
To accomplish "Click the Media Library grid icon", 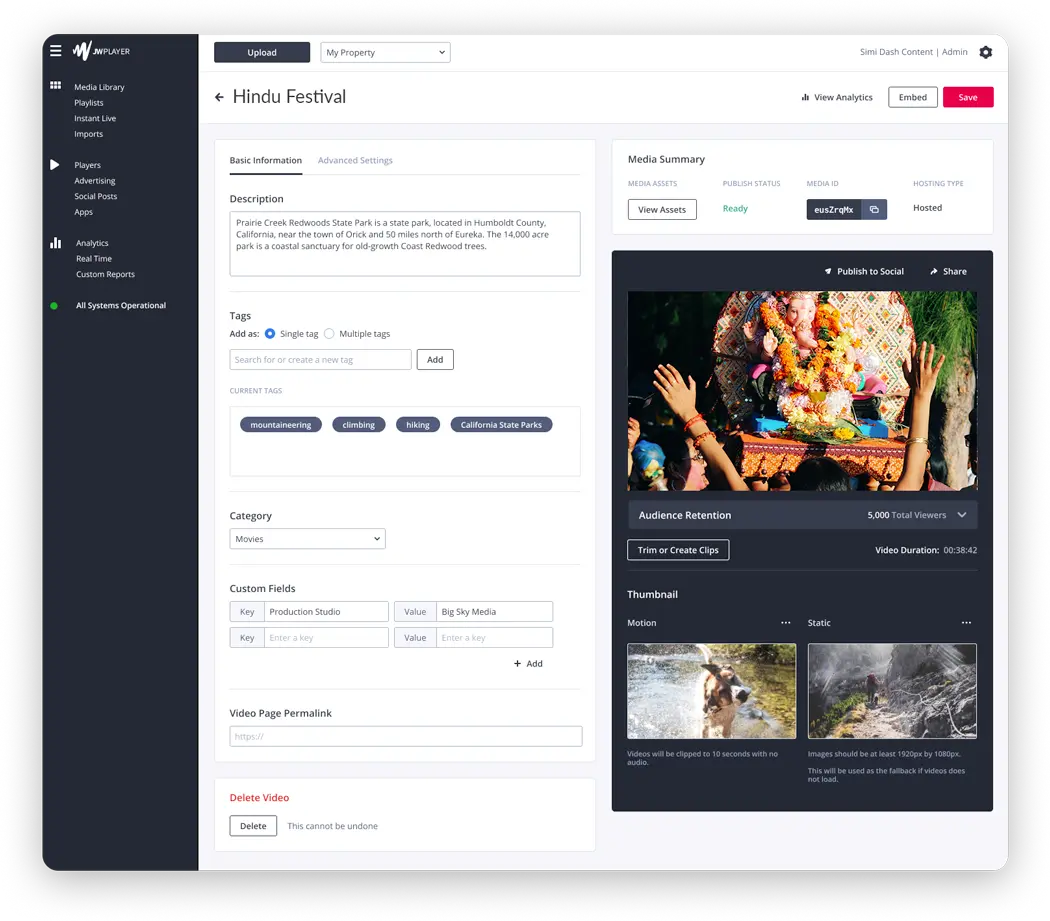I will [x=56, y=86].
